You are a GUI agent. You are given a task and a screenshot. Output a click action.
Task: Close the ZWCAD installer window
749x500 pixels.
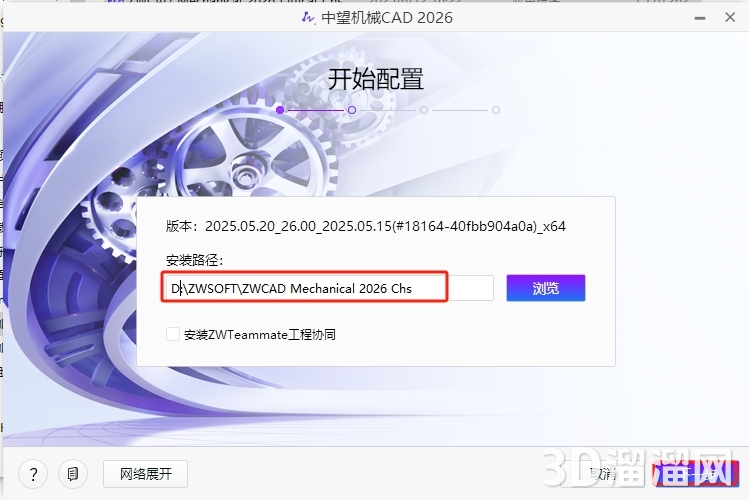tap(730, 18)
